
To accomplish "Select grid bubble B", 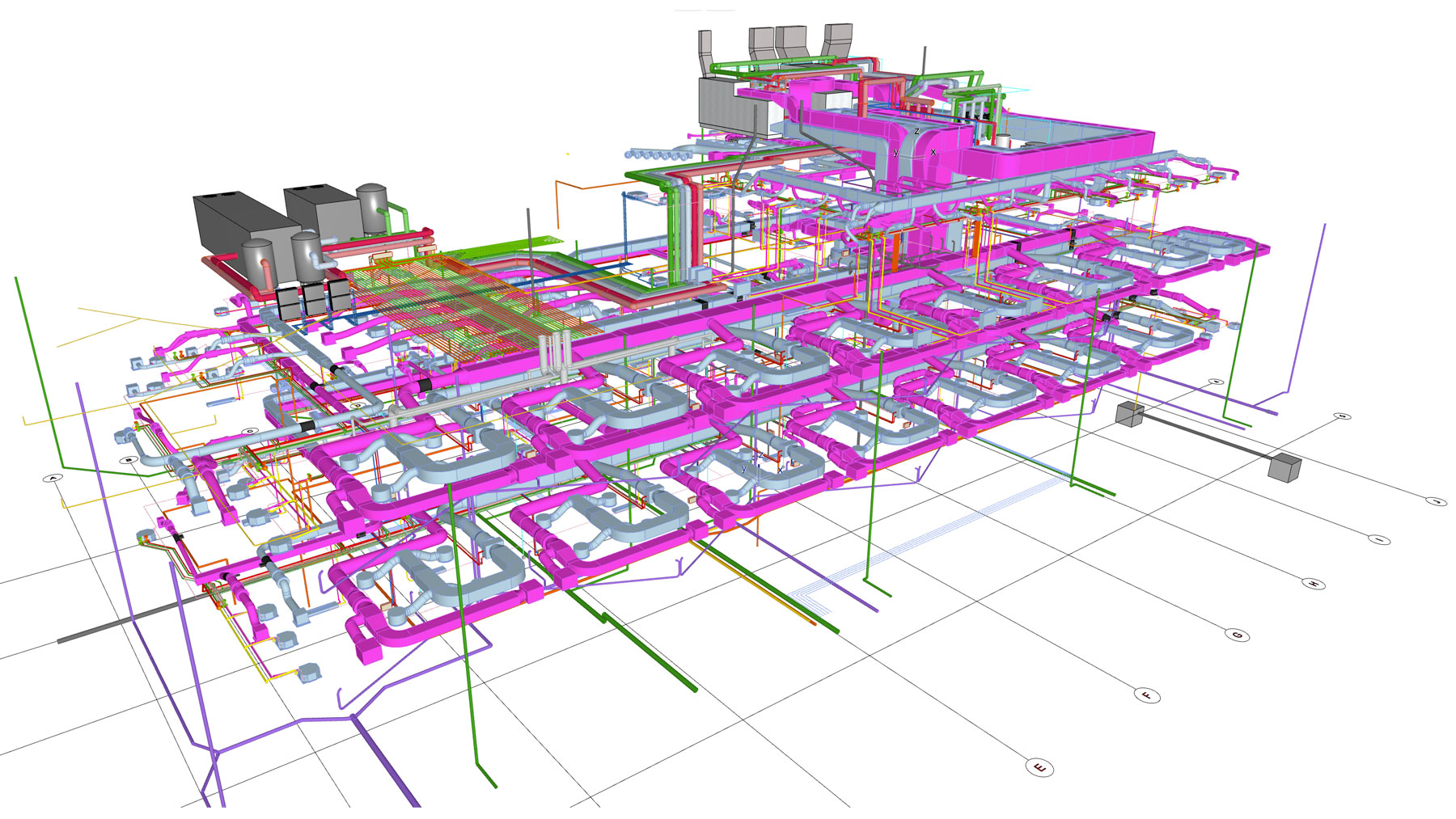I will pos(129,460).
